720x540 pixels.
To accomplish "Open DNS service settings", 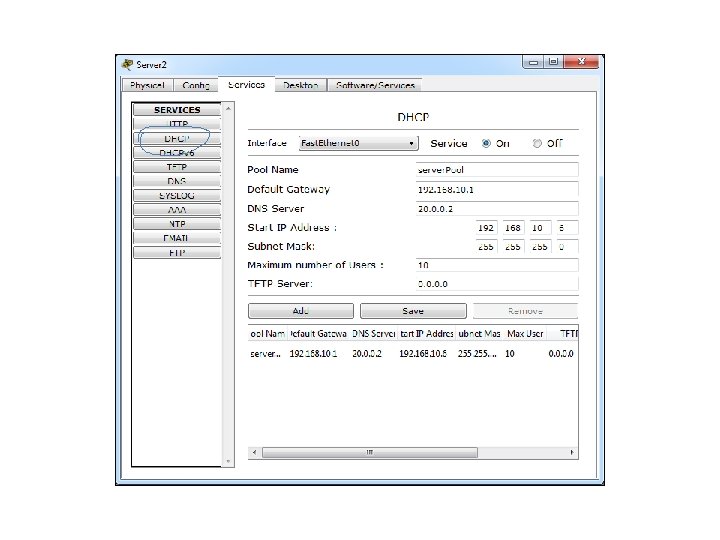I will pos(177,181).
